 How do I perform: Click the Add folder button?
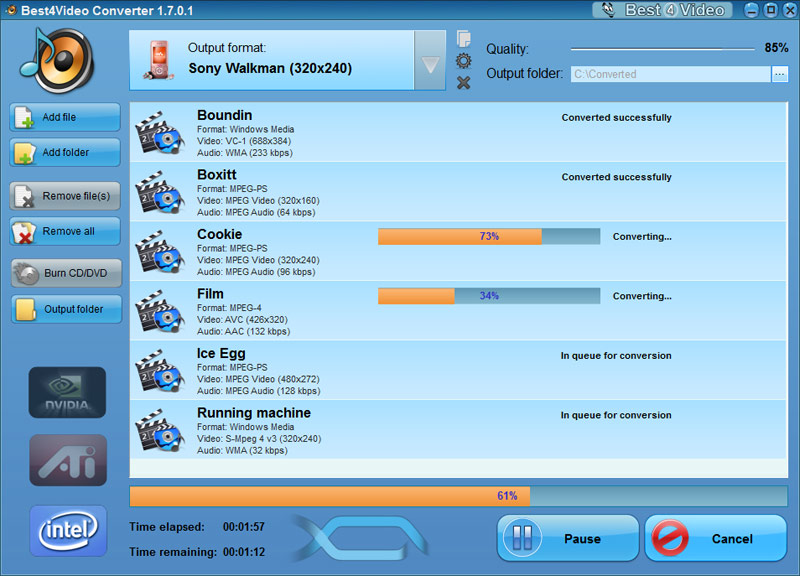pos(65,152)
